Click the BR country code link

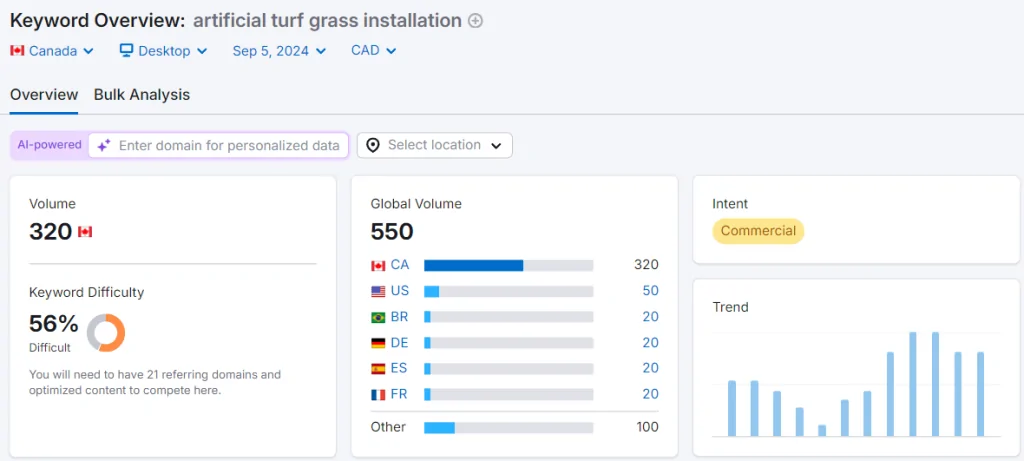[400, 317]
